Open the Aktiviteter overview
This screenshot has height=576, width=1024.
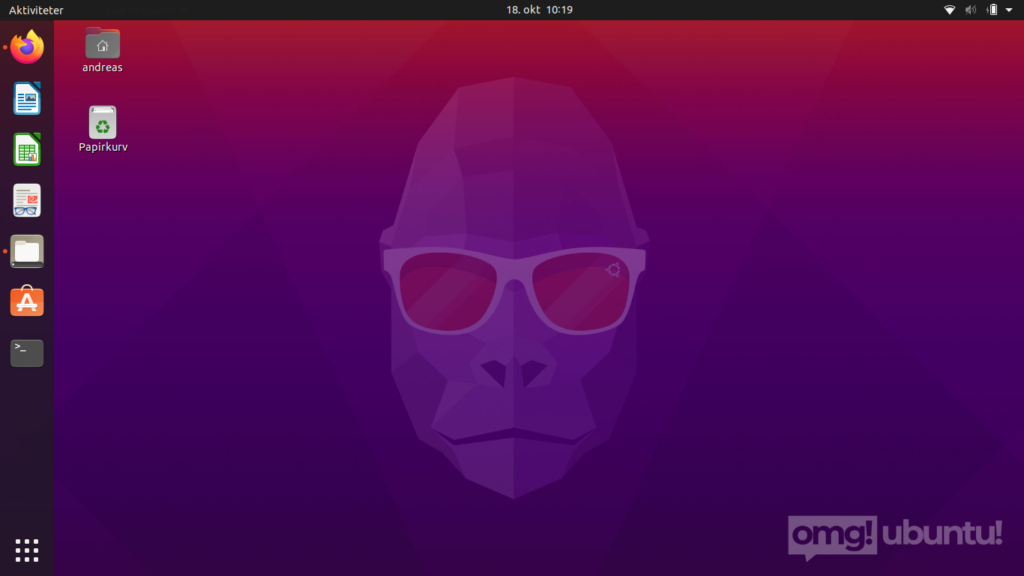point(36,10)
